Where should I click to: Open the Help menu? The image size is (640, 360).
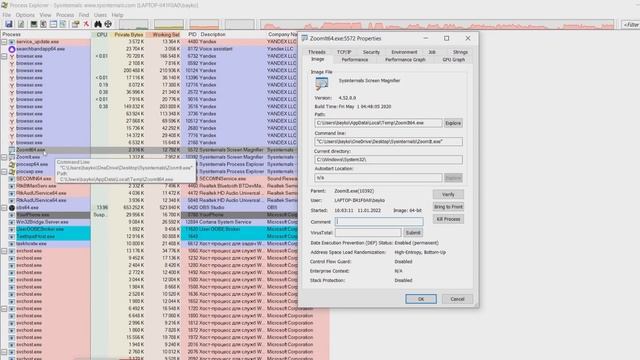(117, 15)
